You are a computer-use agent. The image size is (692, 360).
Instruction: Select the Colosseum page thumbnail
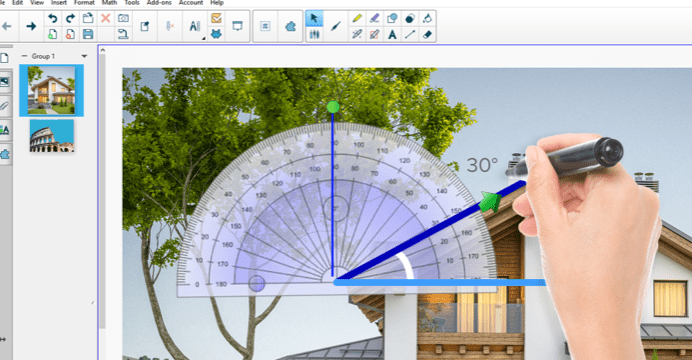[52, 136]
